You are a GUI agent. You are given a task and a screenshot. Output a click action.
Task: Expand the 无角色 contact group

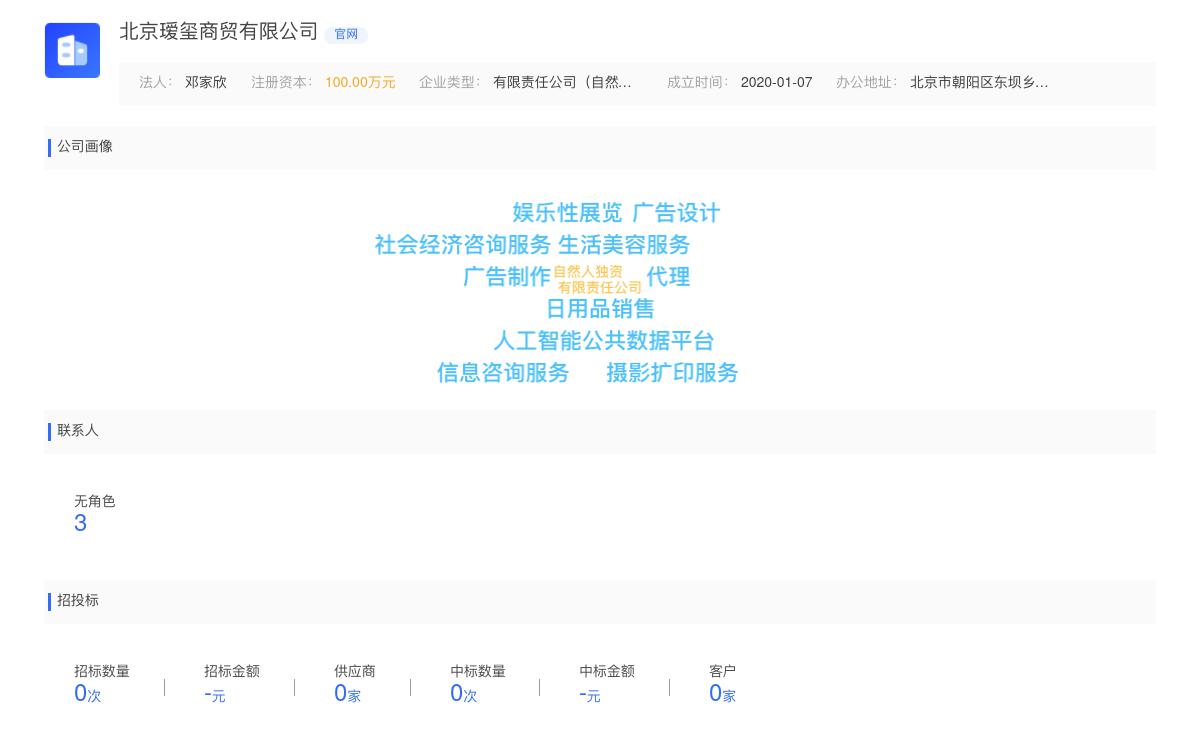96,501
